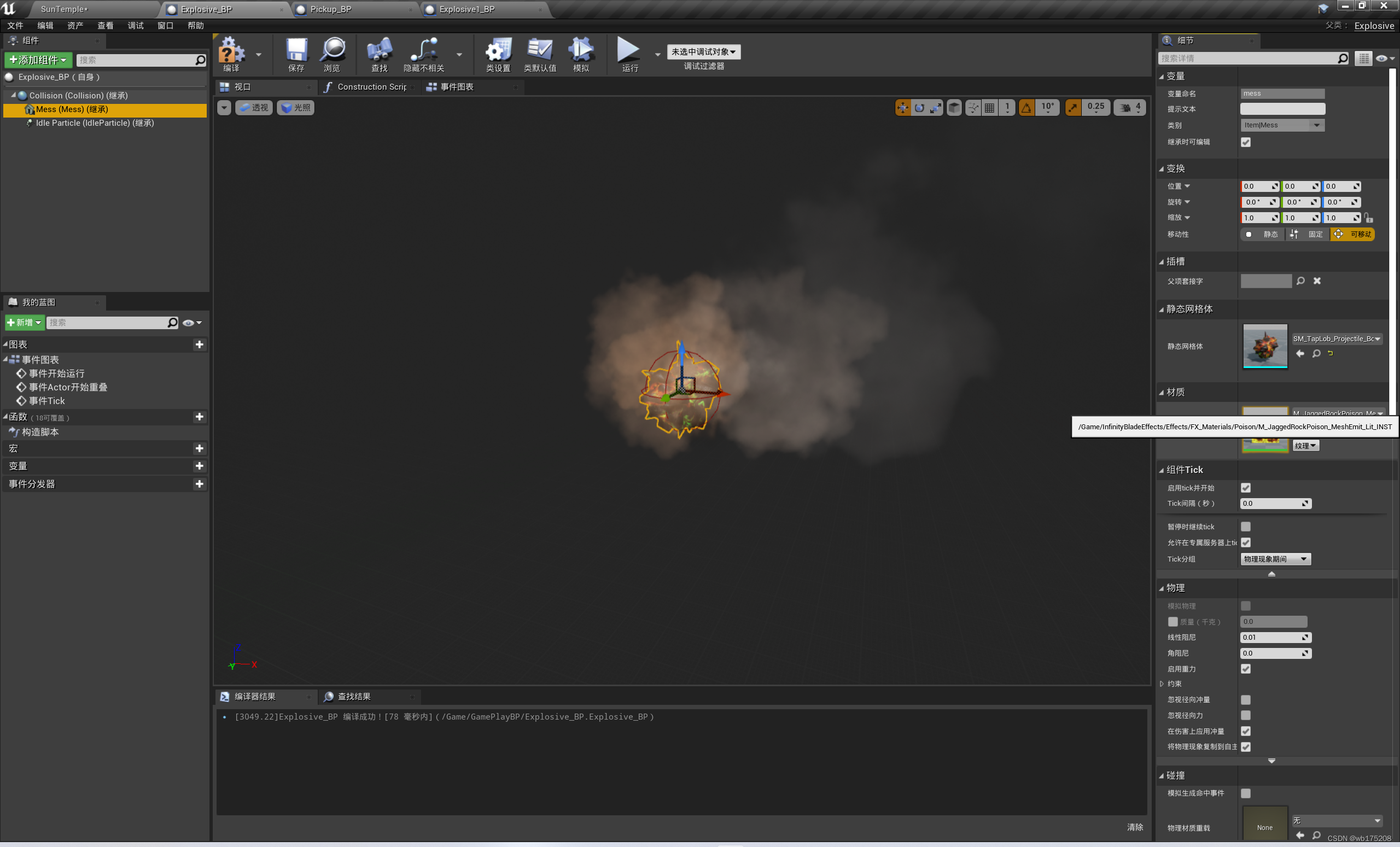Open SM_TapLob_Projectile static mesh dropdown
The height and width of the screenshot is (847, 1400).
point(1337,338)
